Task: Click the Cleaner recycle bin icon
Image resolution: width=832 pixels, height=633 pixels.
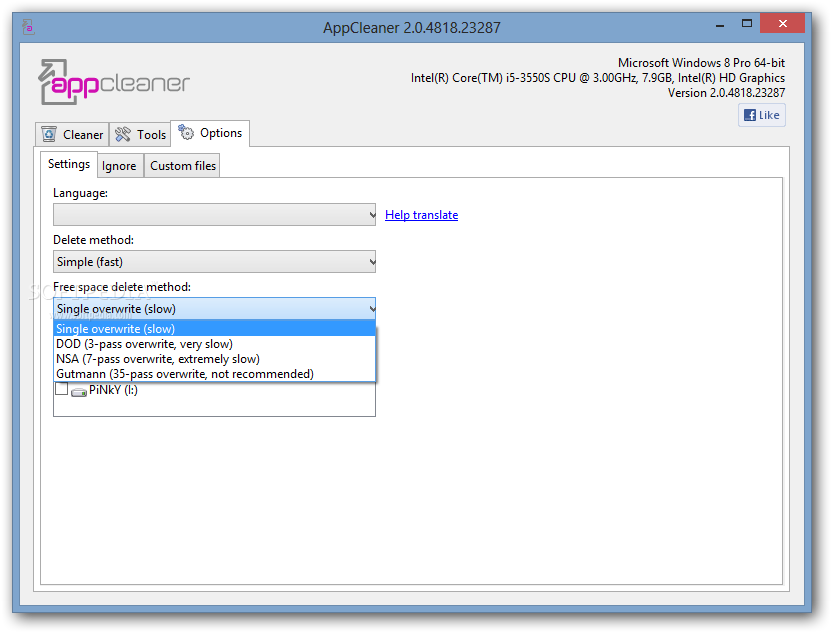Action: 49,134
